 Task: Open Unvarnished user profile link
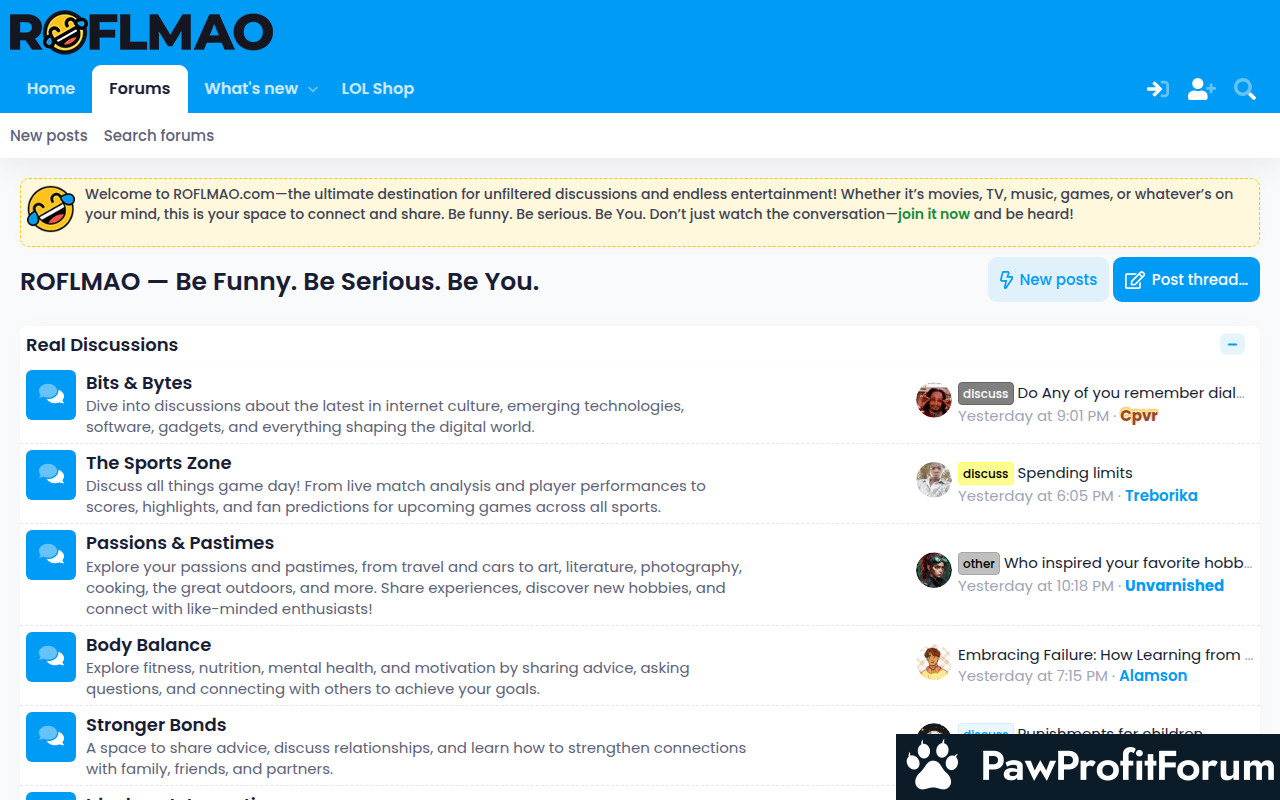click(x=1174, y=586)
